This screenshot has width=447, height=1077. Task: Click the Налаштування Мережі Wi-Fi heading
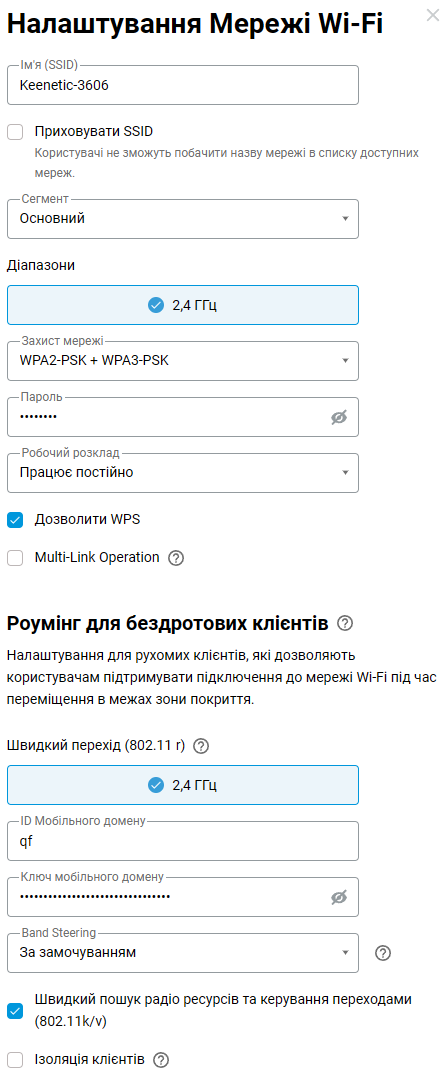pos(196,25)
